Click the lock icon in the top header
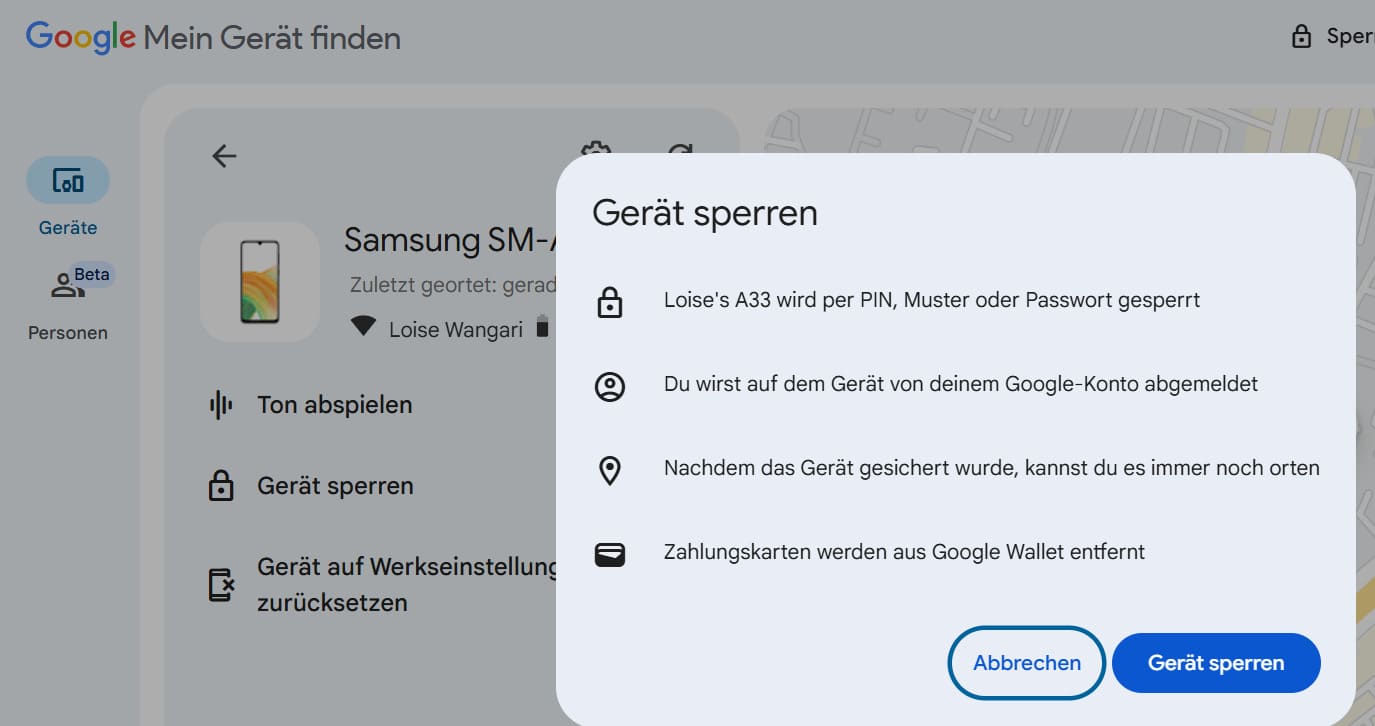The height and width of the screenshot is (726, 1375). (1301, 37)
